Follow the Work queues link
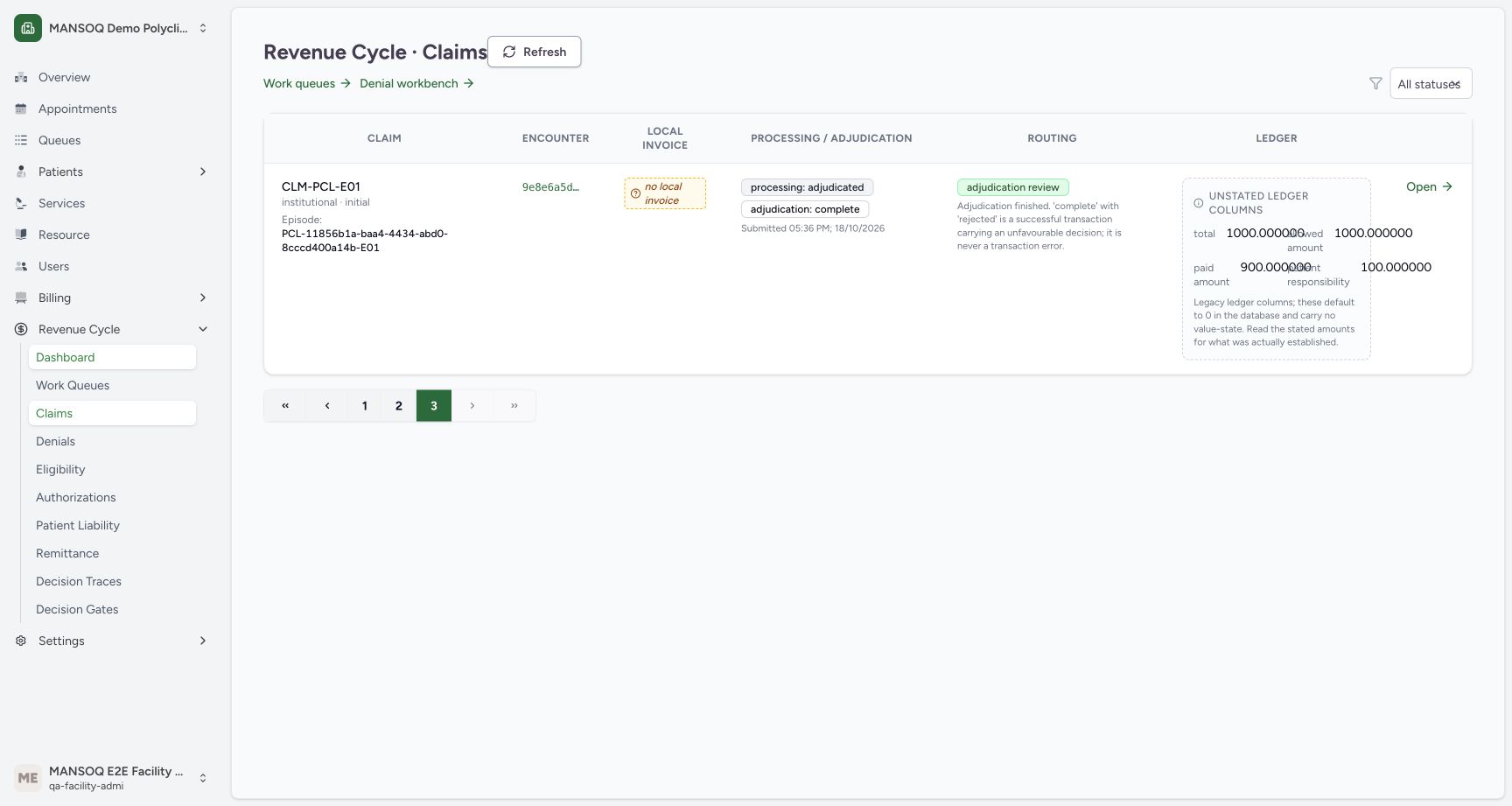Screen dimensions: 1512x806 [307, 83]
